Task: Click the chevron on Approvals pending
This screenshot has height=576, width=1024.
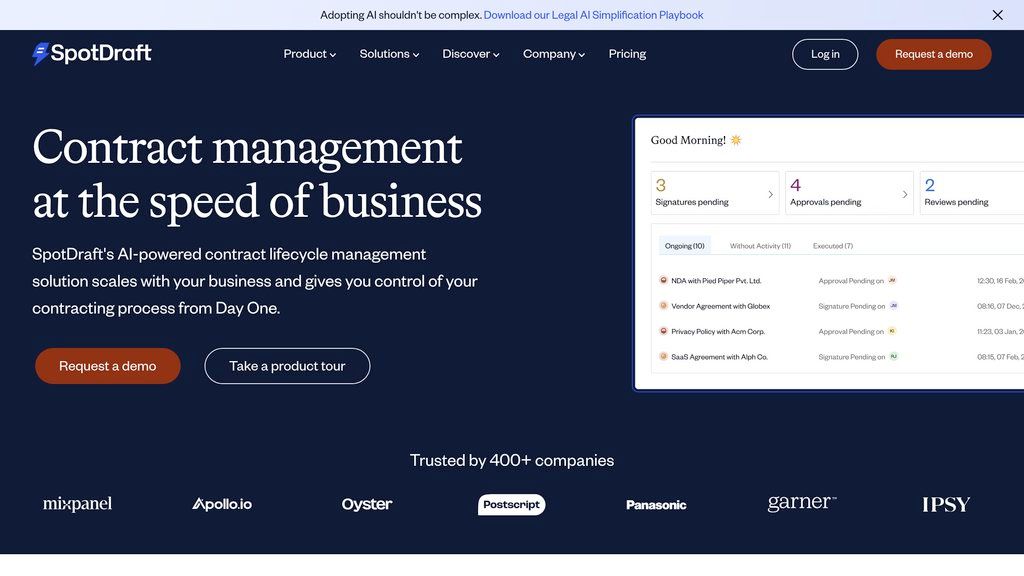Action: click(904, 194)
